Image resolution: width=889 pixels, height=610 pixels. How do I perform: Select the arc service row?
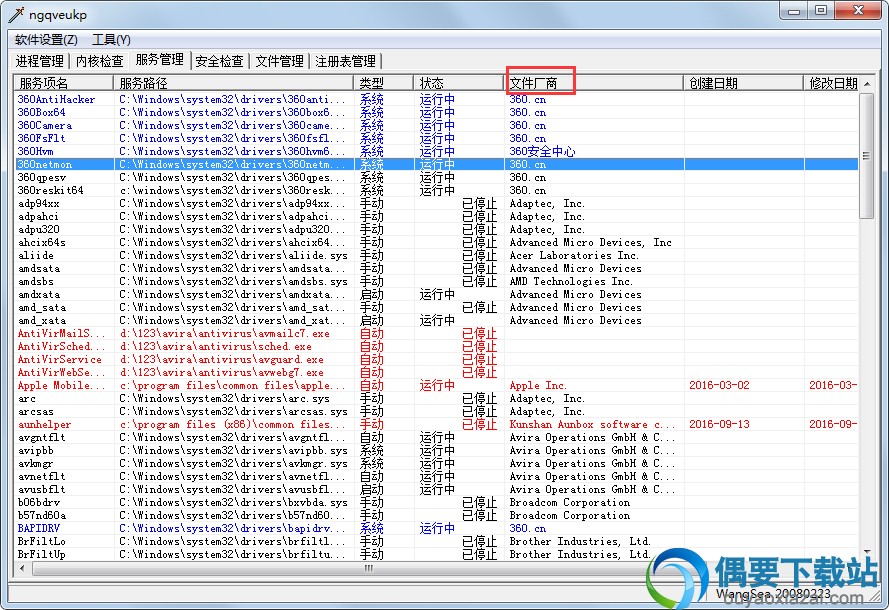point(437,399)
